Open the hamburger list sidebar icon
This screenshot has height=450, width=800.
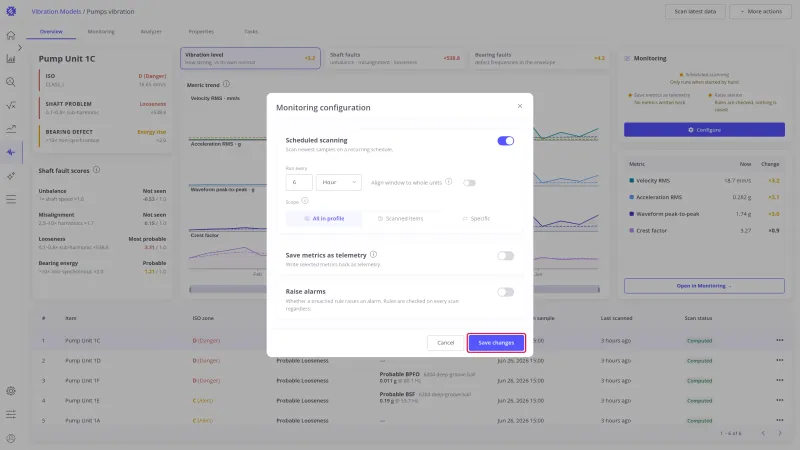(x=11, y=199)
